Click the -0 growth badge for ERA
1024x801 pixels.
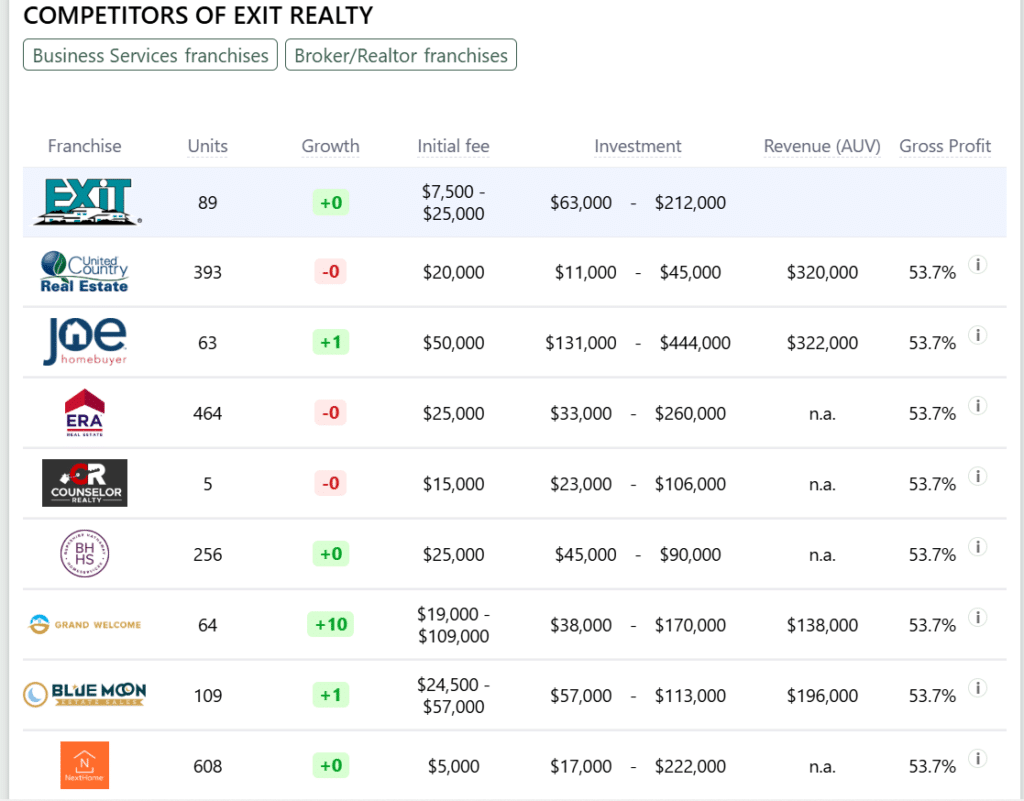[x=330, y=413]
